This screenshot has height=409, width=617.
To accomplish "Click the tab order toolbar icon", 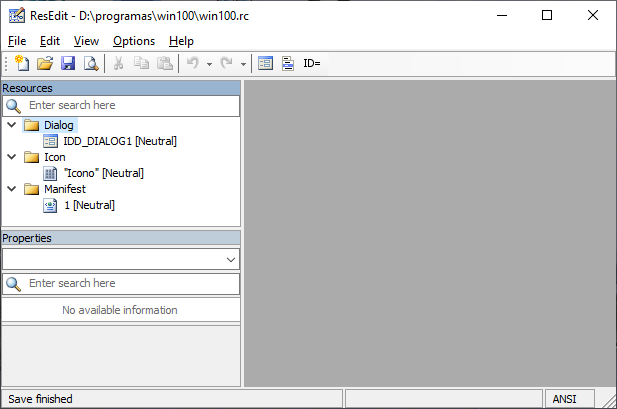I will click(x=288, y=63).
